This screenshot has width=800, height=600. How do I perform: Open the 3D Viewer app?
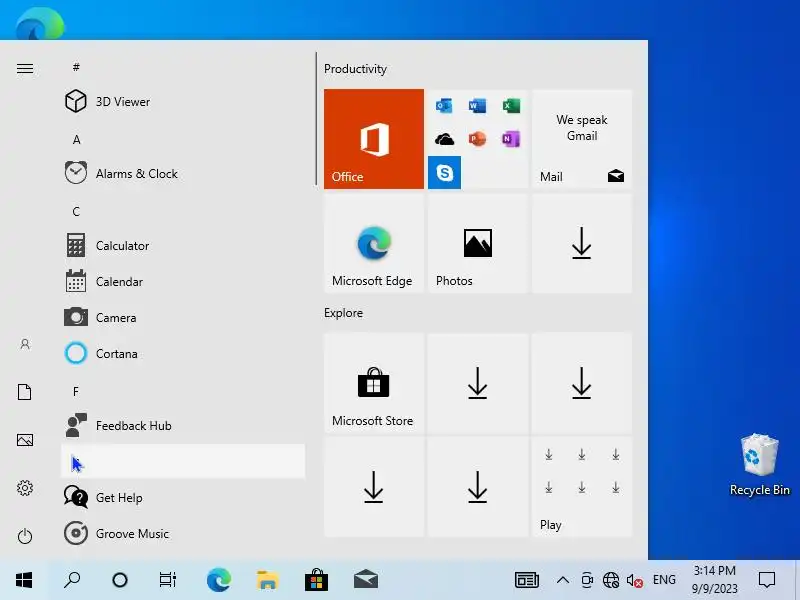click(x=183, y=102)
